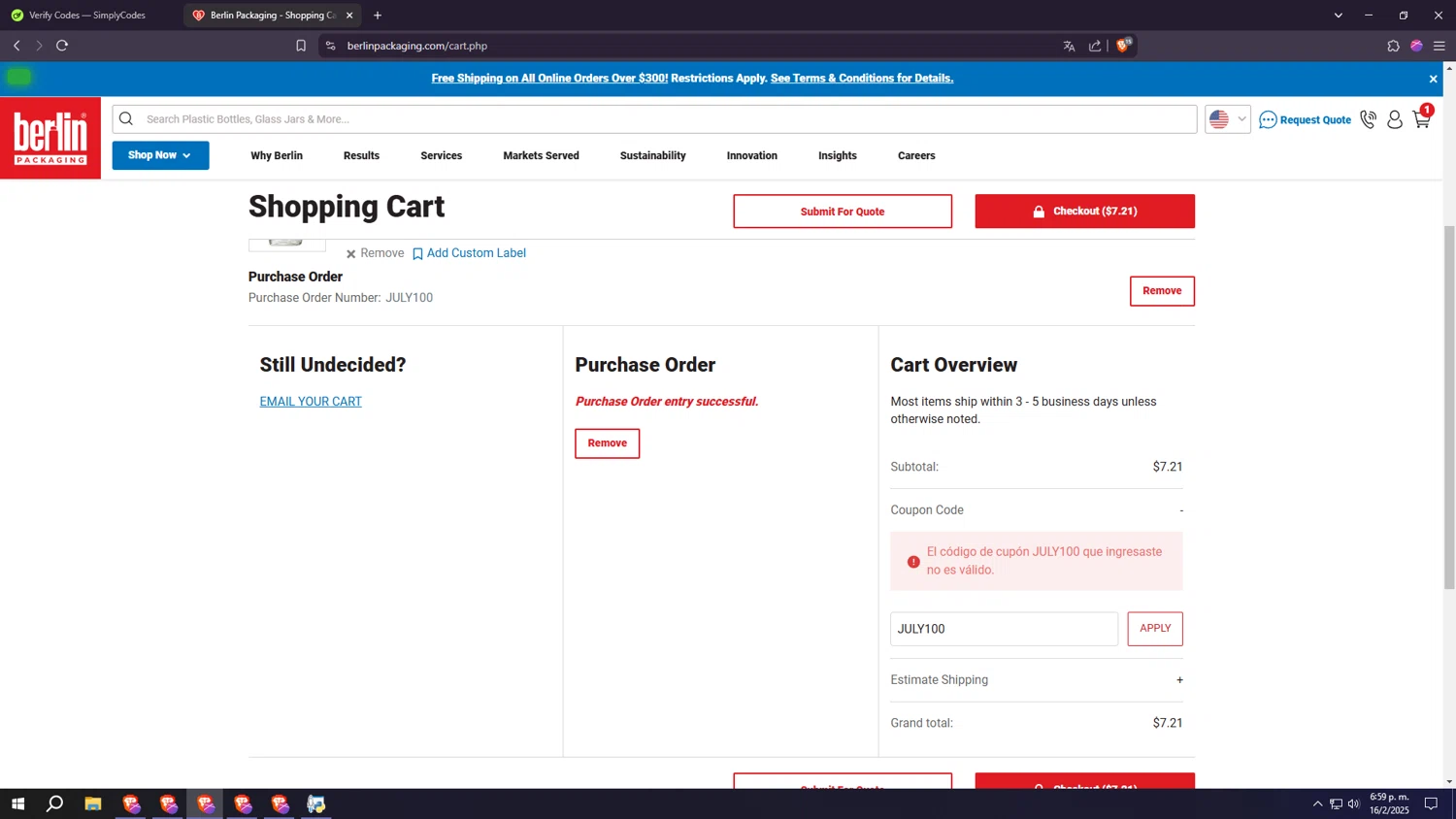Viewport: 1456px width, 819px height.
Task: Click Remove next to the cart item
Action: pos(375,253)
